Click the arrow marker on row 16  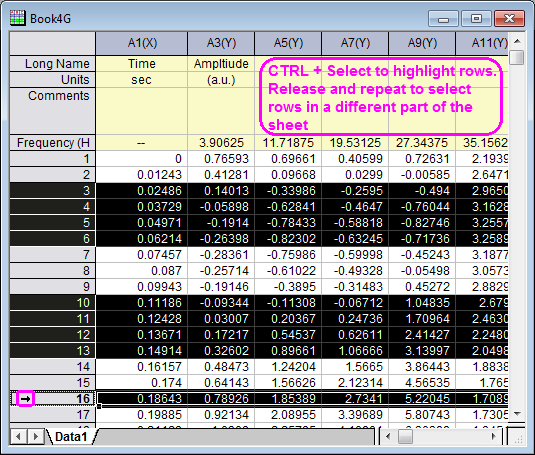(x=25, y=399)
